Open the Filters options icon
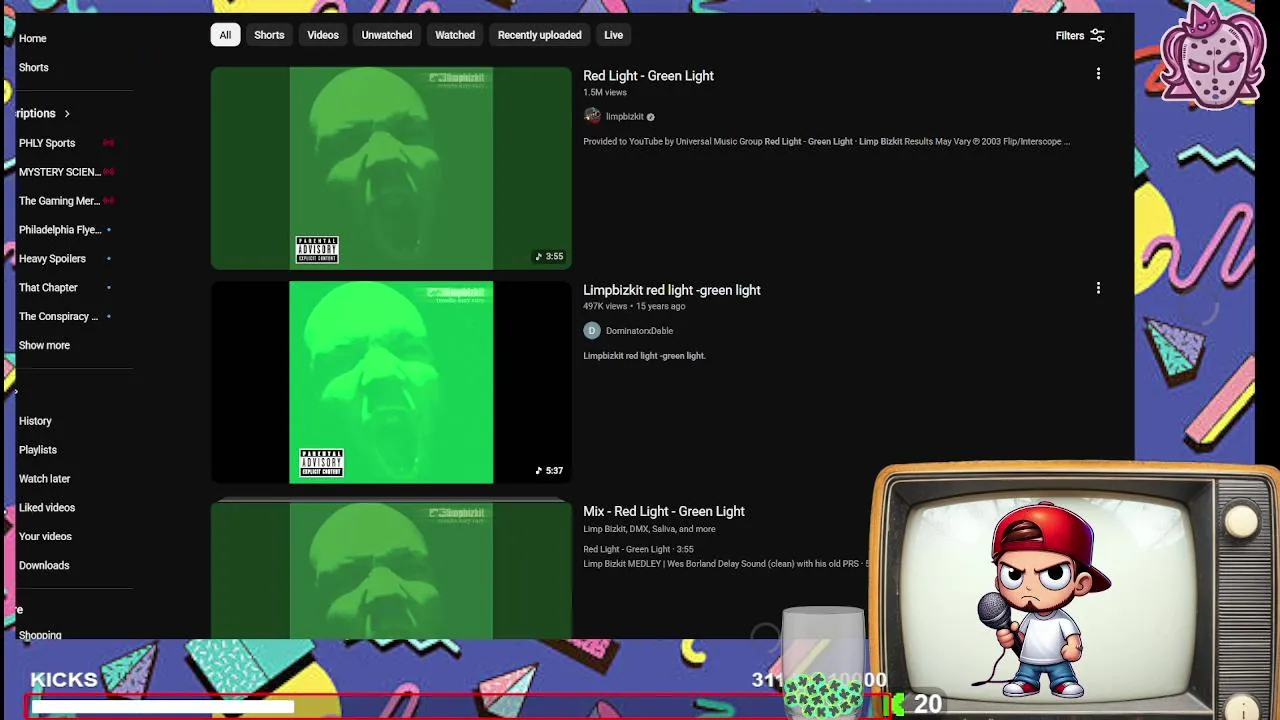 pos(1097,35)
